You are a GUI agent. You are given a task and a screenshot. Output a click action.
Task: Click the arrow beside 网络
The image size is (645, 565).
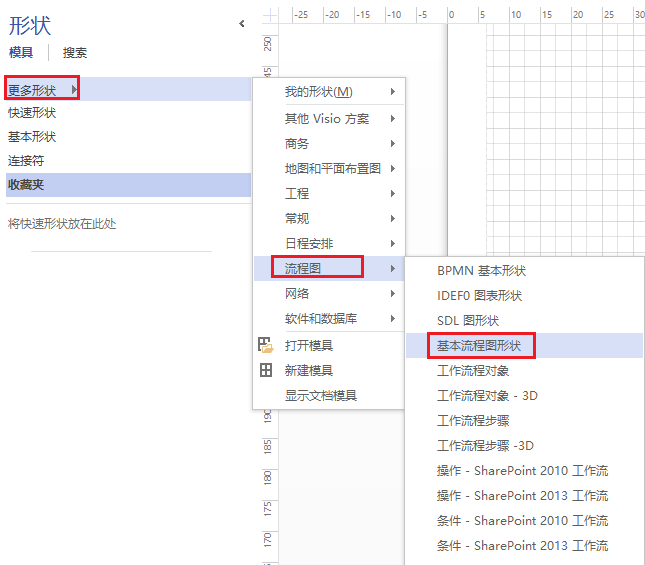393,293
